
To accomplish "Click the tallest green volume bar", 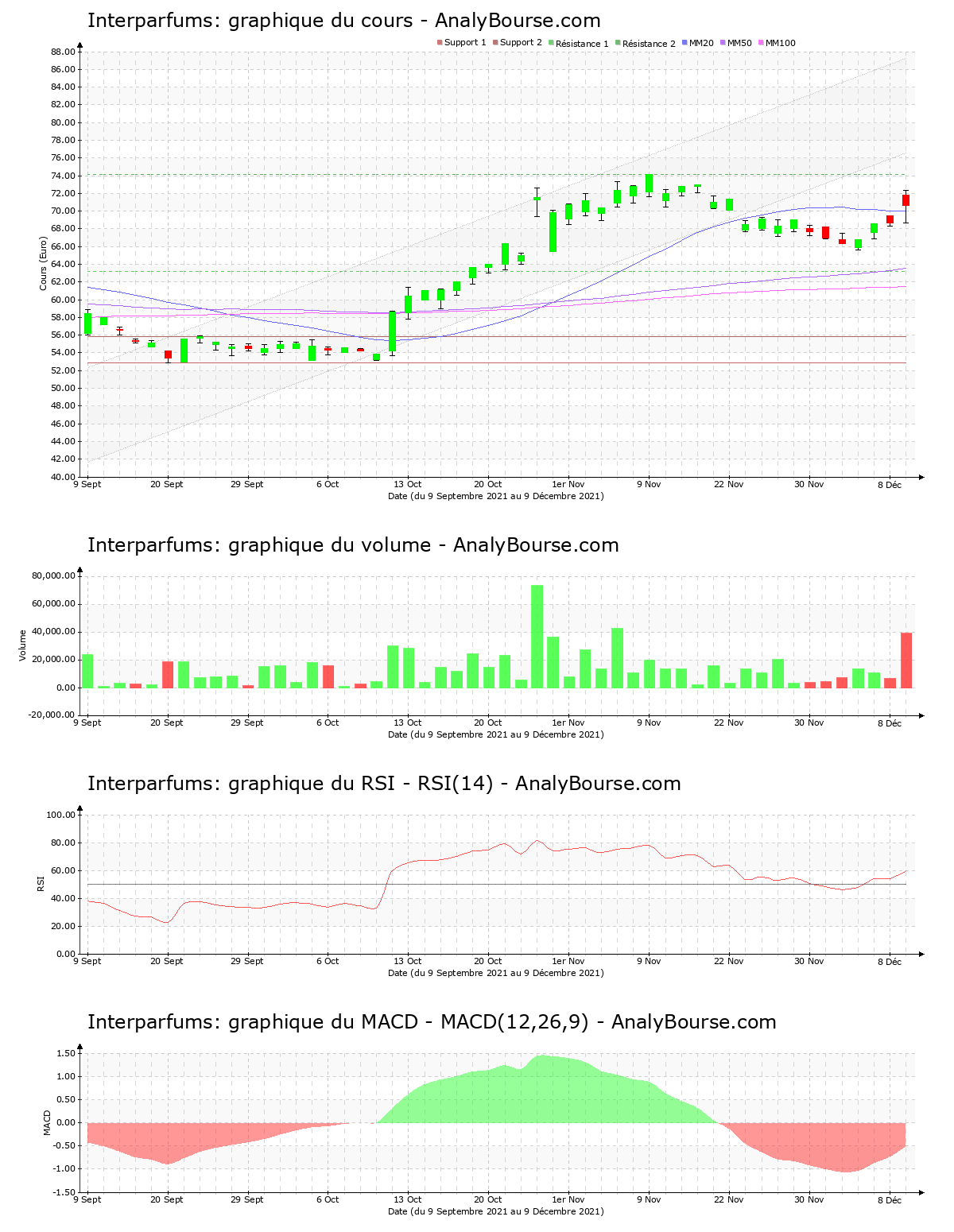I will pos(537,636).
